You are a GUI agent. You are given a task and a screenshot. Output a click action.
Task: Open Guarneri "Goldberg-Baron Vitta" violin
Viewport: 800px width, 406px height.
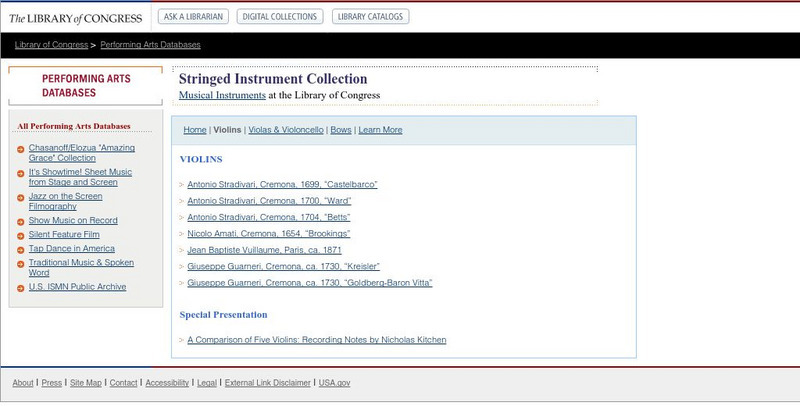(x=310, y=283)
